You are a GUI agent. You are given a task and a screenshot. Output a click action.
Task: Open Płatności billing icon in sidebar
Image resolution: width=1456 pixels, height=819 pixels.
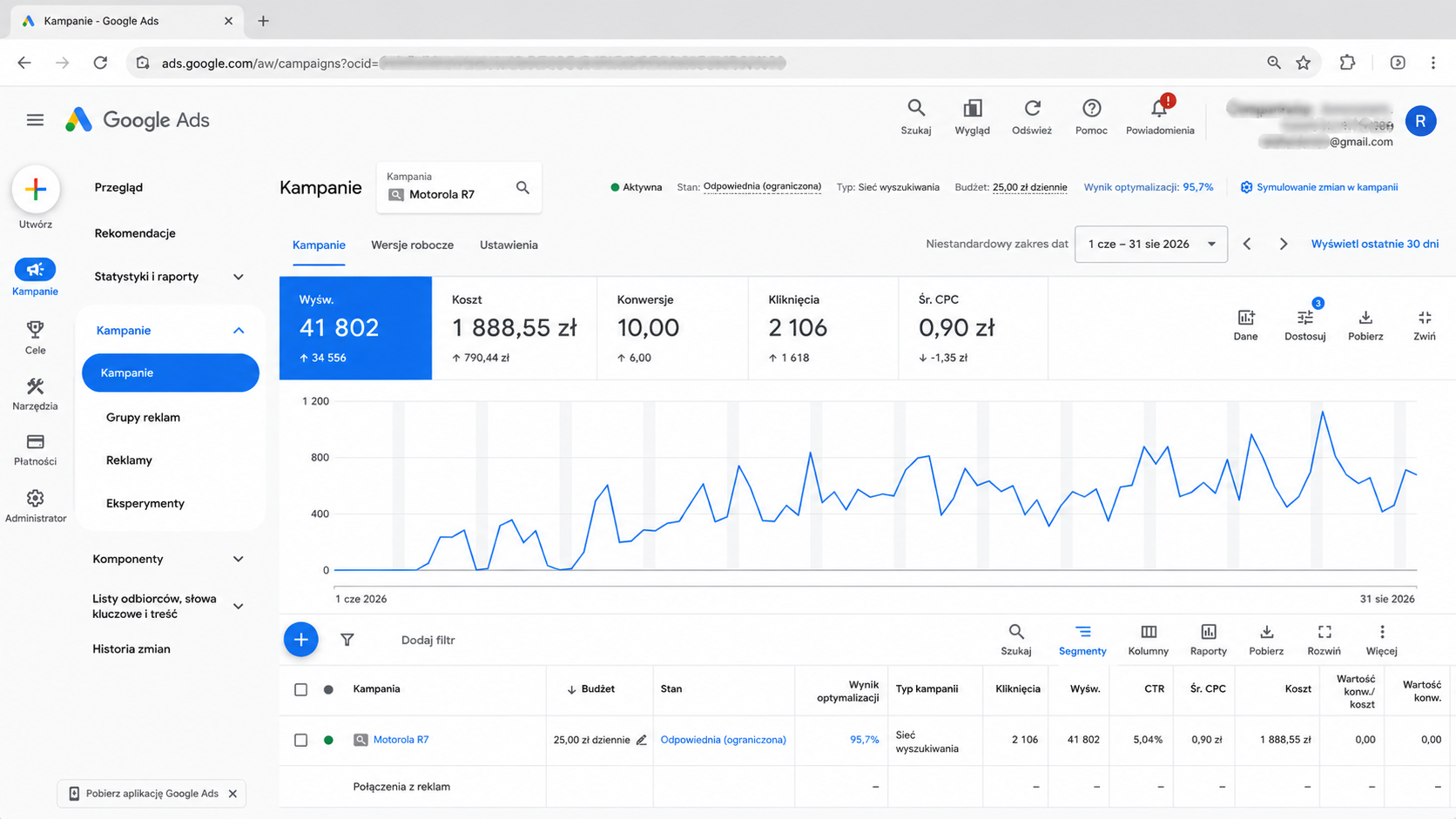(x=35, y=441)
